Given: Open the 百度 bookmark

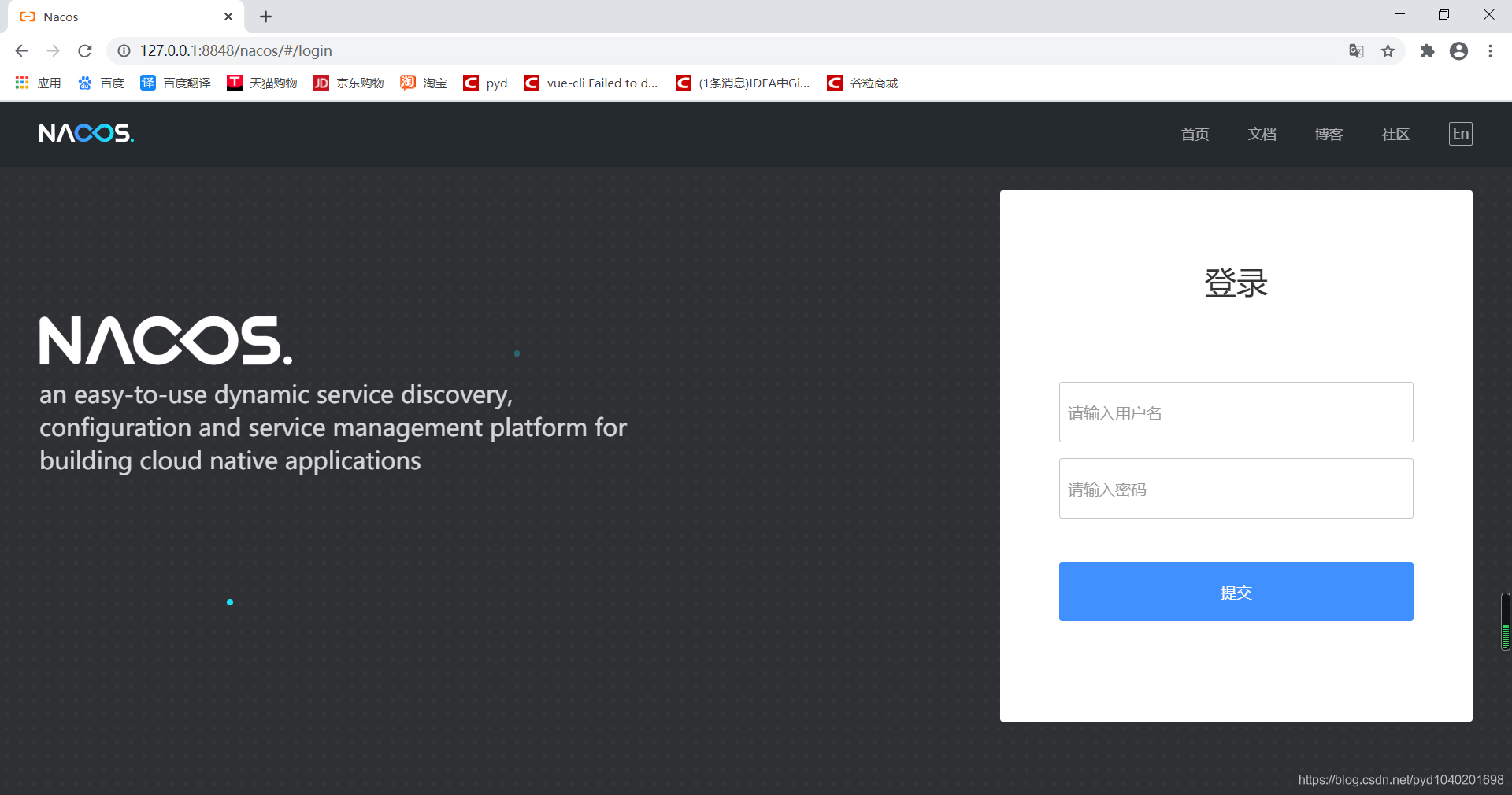Looking at the screenshot, I should pyautogui.click(x=101, y=83).
